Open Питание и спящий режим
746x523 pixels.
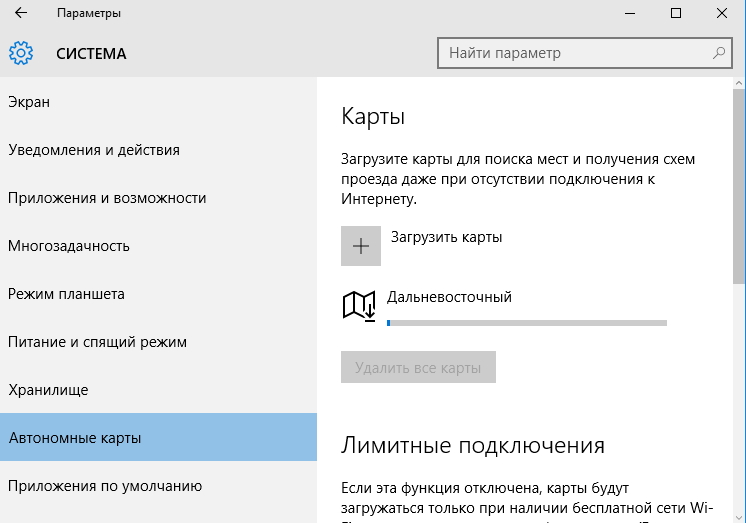point(97,342)
